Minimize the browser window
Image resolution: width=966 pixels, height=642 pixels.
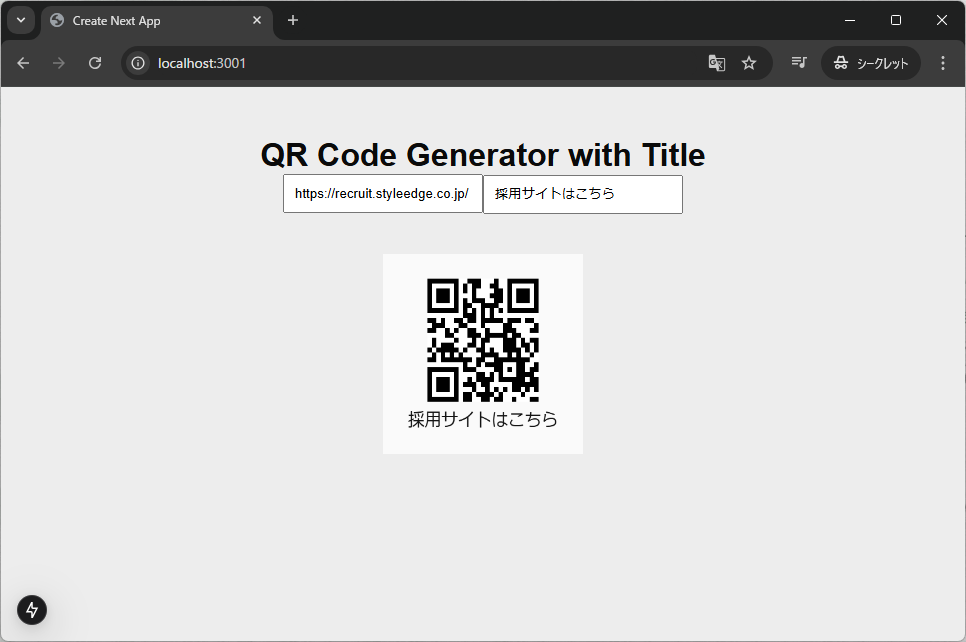850,20
